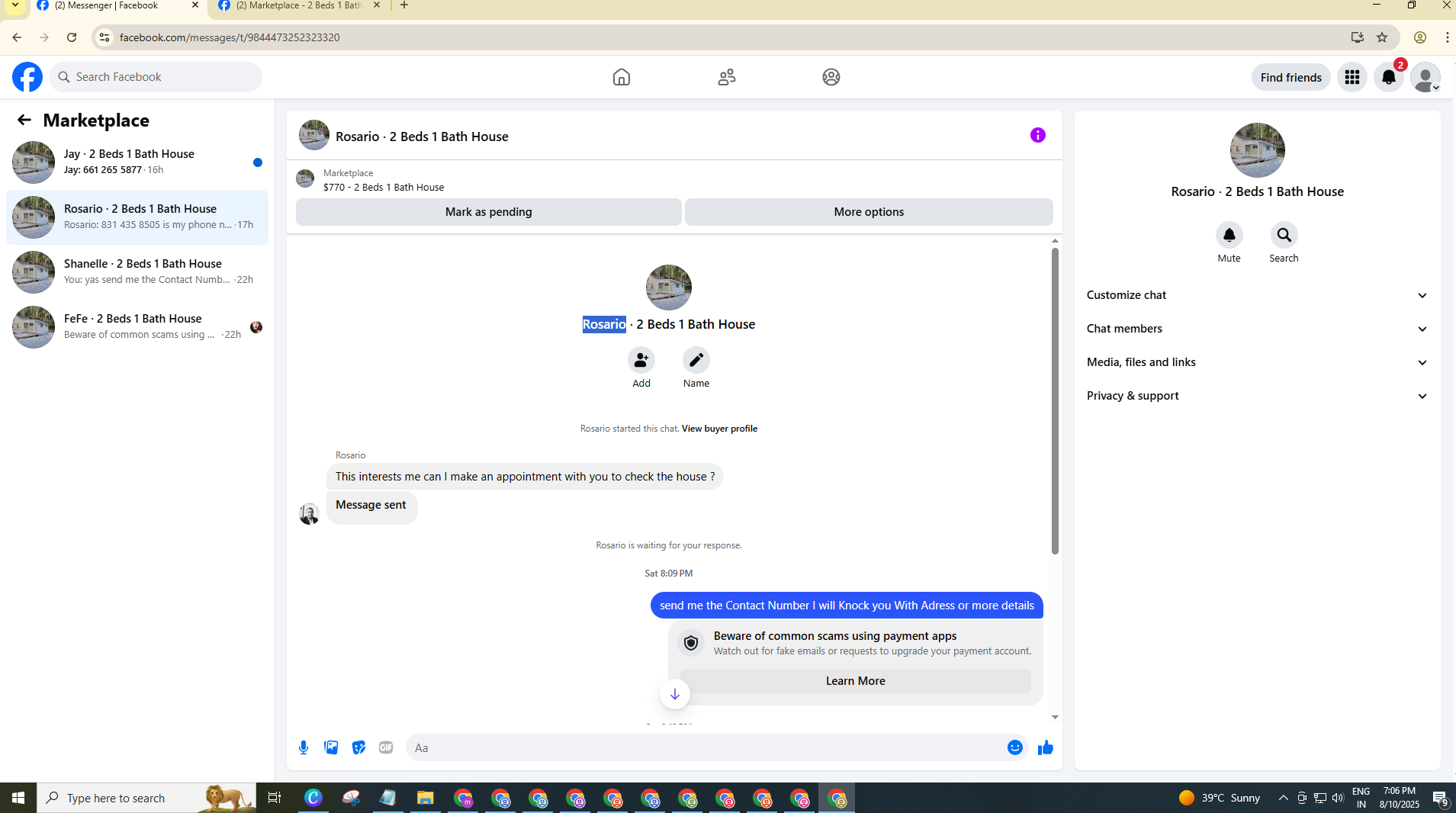Open a new browser tab
This screenshot has width=1456, height=813.
[404, 5]
